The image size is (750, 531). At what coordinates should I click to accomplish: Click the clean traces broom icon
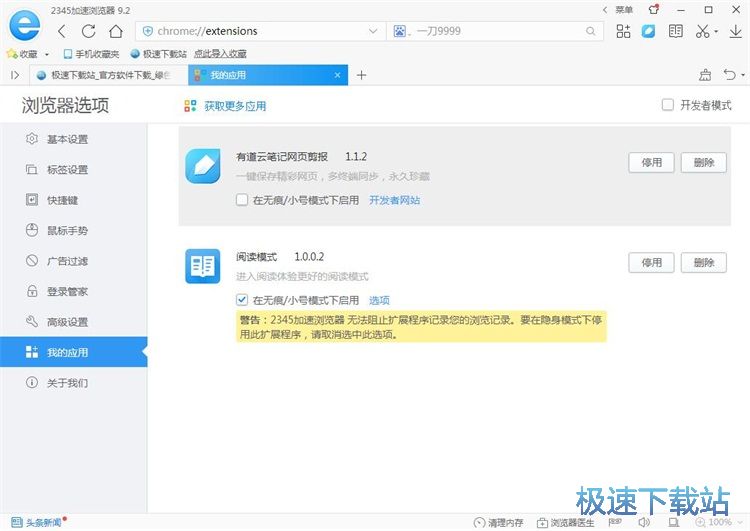pyautogui.click(x=705, y=75)
